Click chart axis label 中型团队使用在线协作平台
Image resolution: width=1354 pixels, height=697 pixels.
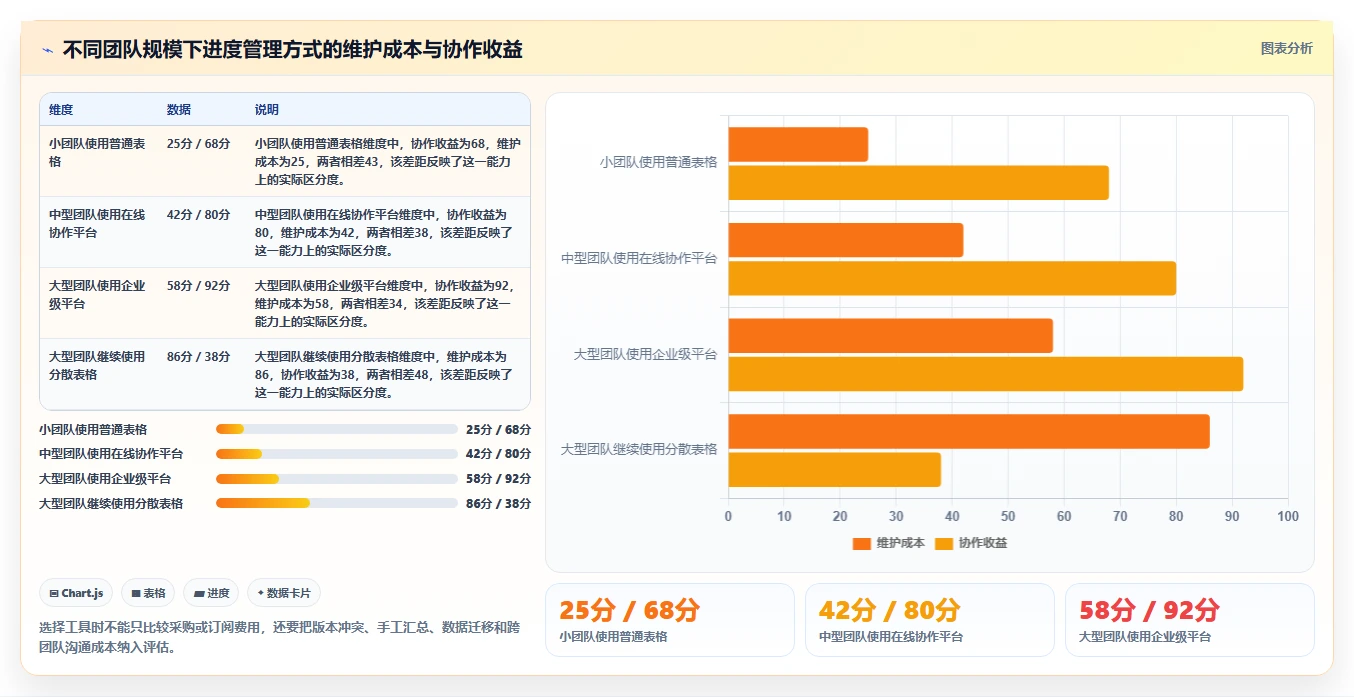[x=639, y=258]
